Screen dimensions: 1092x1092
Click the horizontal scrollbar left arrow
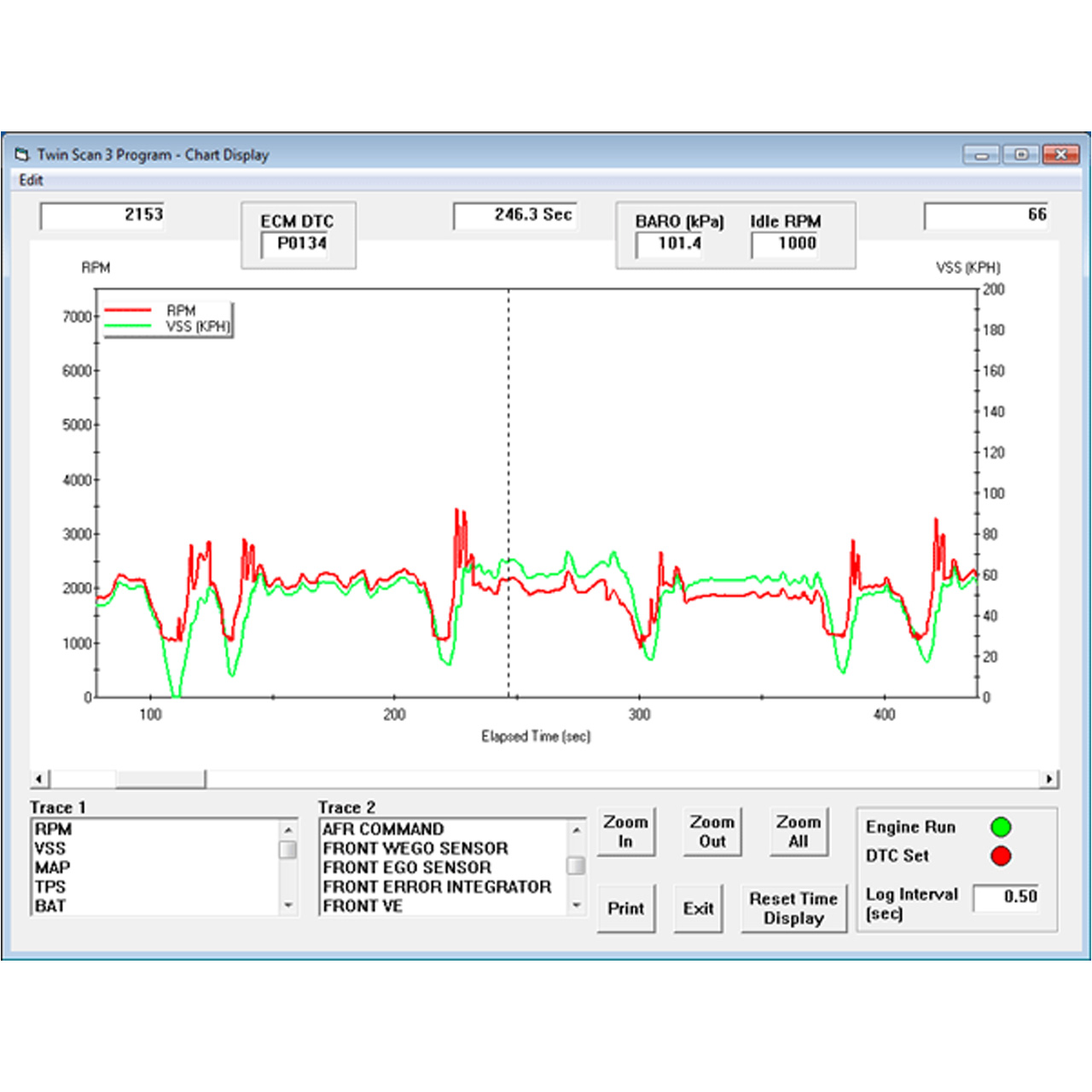39,779
